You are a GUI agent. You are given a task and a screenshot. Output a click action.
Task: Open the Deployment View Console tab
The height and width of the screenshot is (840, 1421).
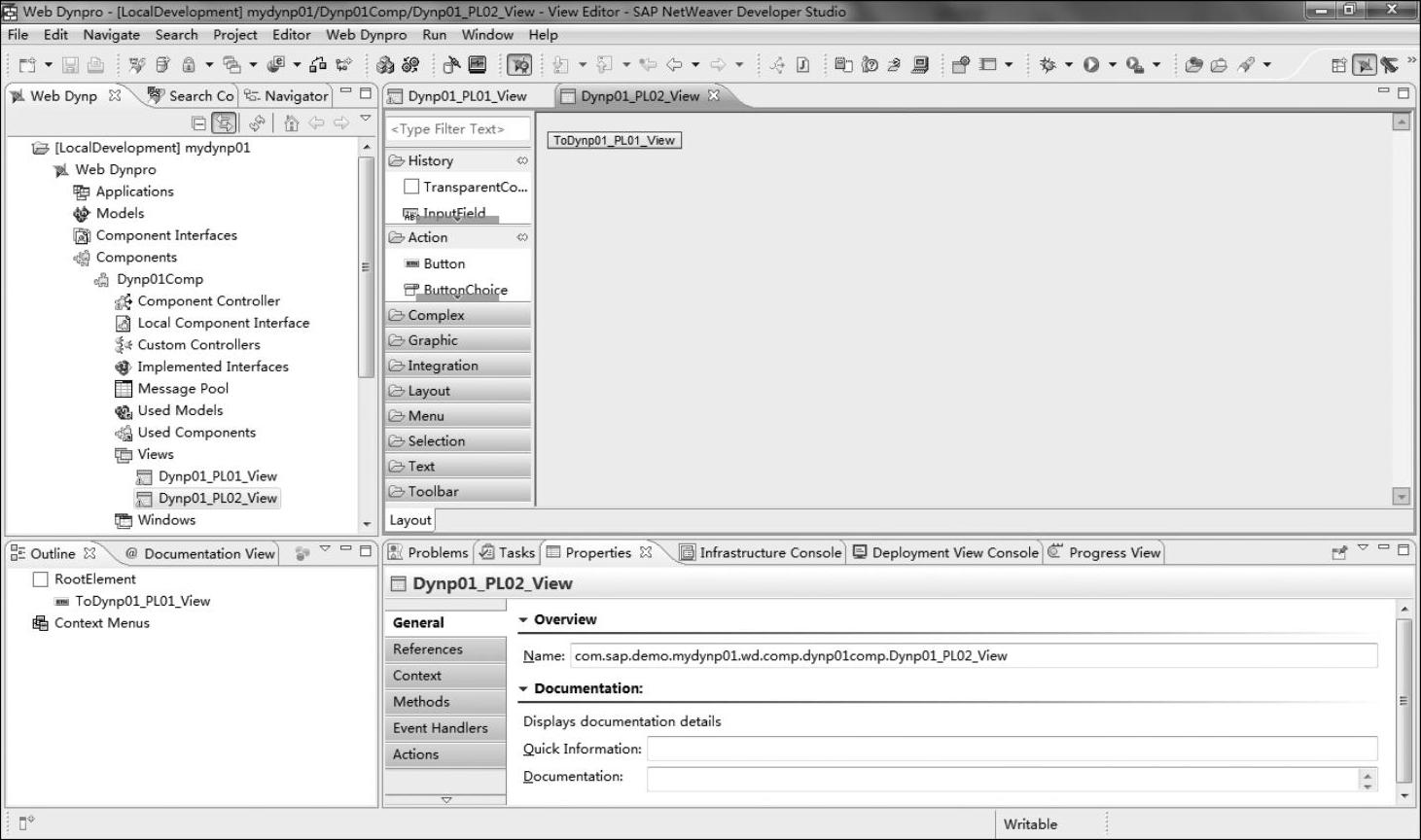tap(946, 552)
